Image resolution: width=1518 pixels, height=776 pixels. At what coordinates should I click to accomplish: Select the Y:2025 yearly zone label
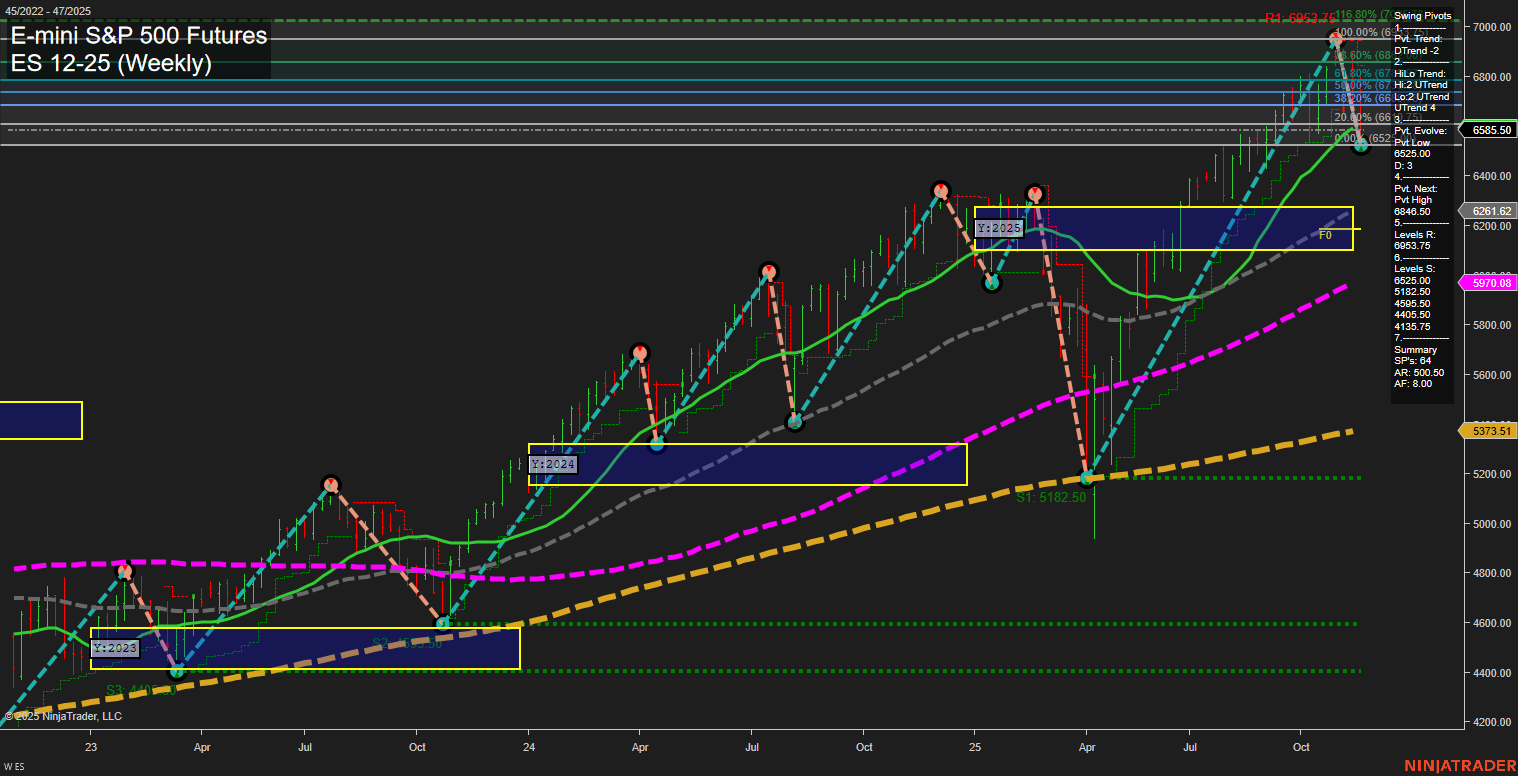[x=999, y=228]
